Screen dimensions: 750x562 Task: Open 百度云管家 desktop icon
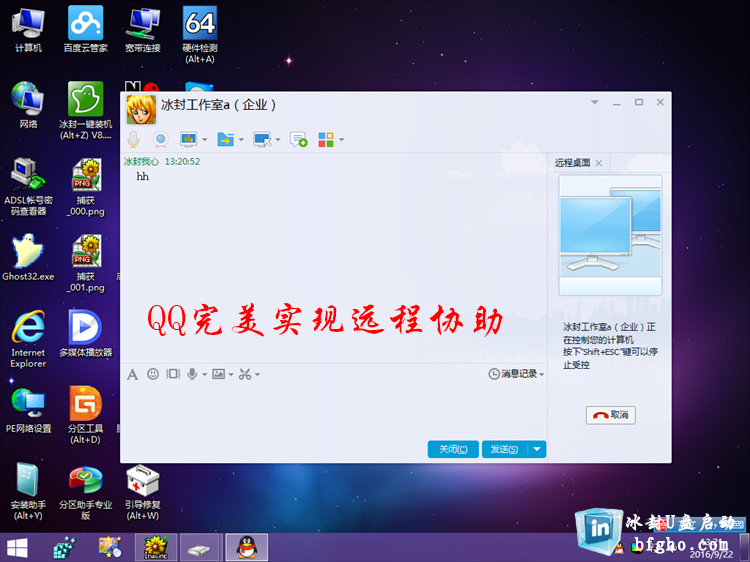click(86, 30)
